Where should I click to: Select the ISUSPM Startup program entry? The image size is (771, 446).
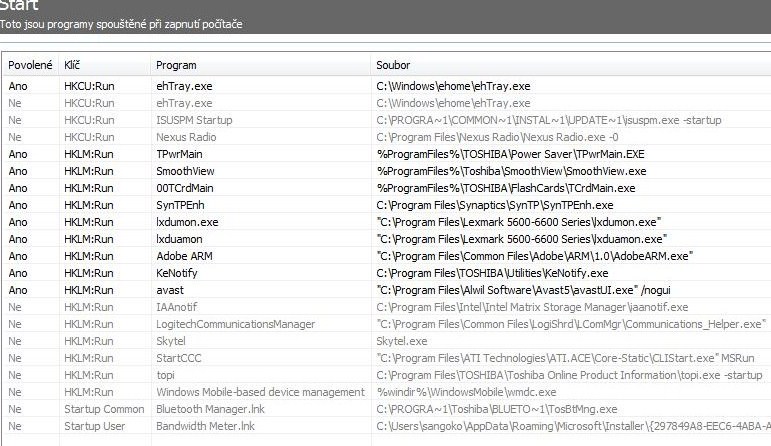pyautogui.click(x=194, y=120)
